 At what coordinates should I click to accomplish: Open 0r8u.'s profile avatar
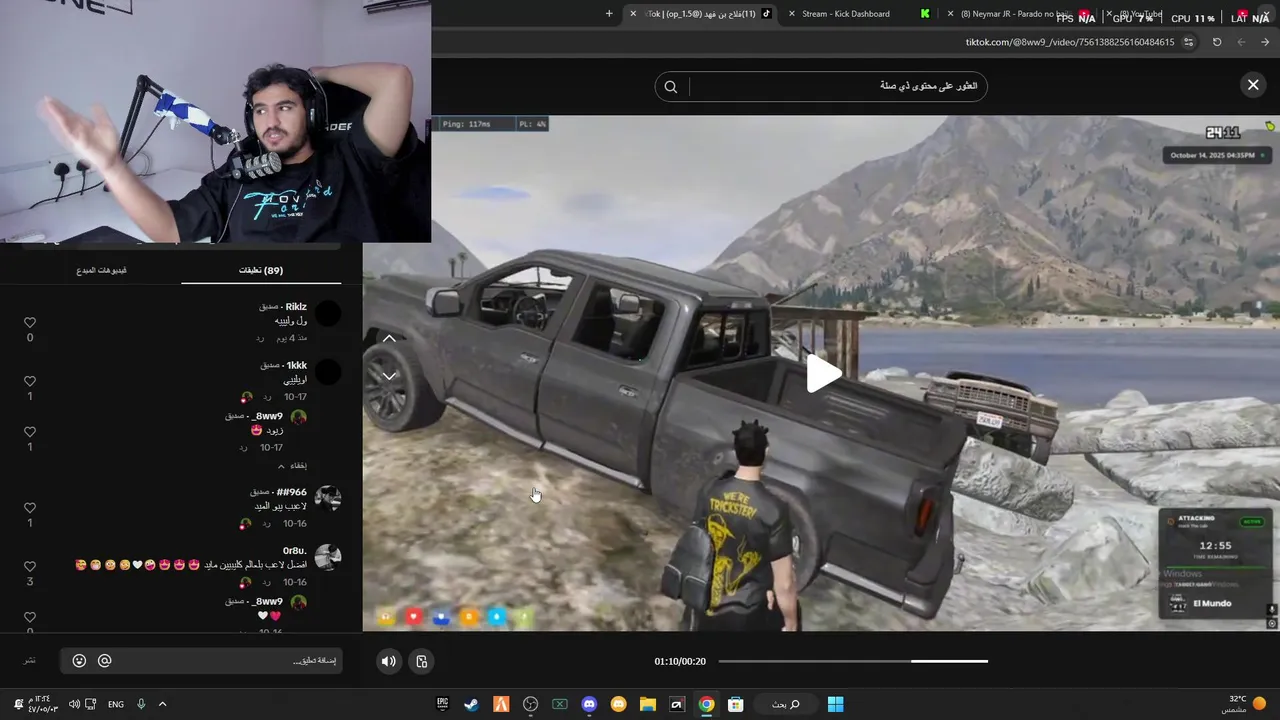(x=328, y=558)
